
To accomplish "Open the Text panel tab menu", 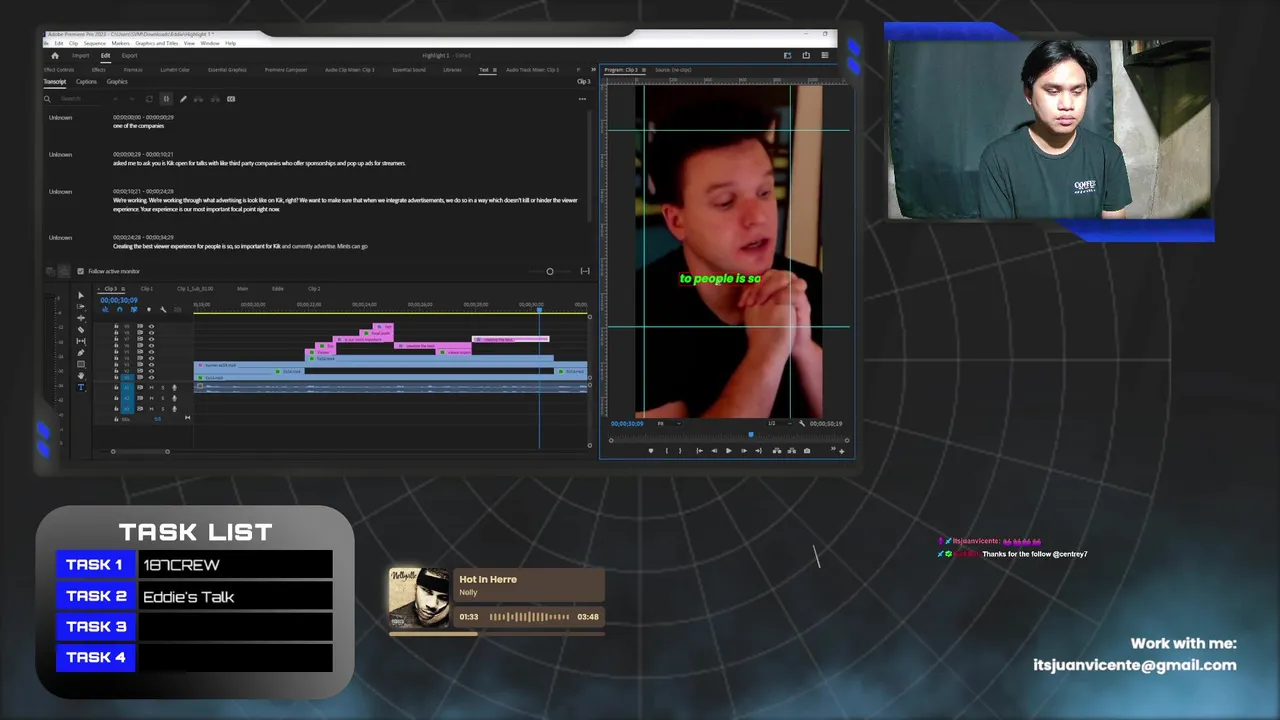I will pos(495,70).
